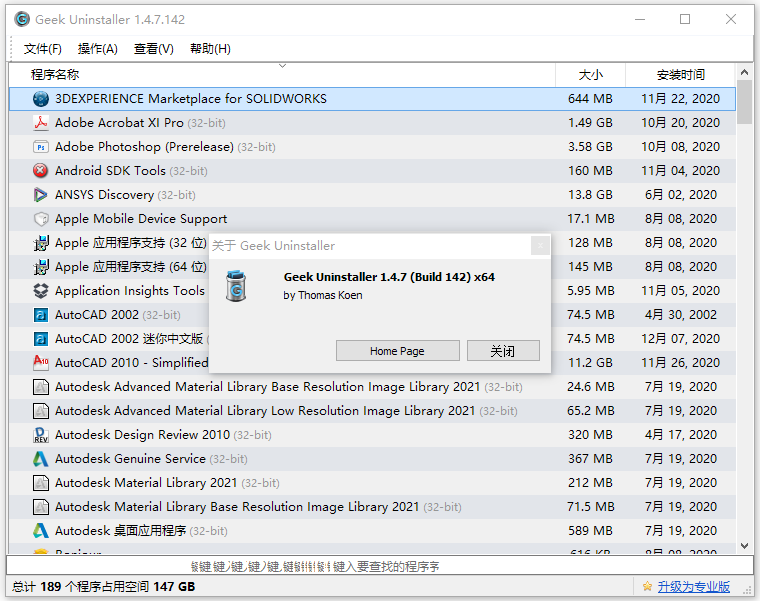
Task: Click the Geek Uninstaller trash can icon in the About dialog
Action: pyautogui.click(x=236, y=286)
